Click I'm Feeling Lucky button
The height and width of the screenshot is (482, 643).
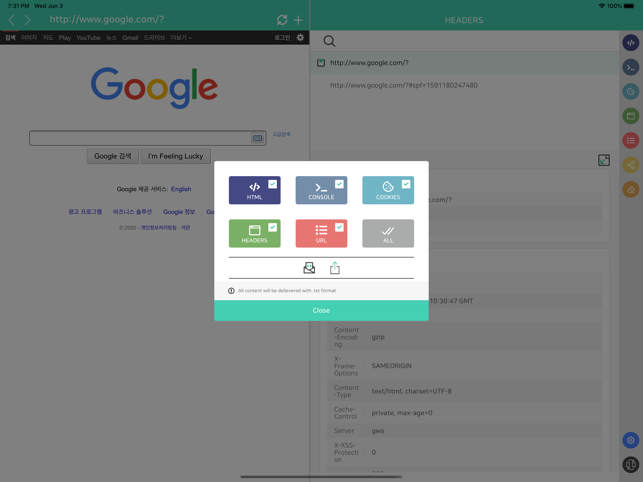[176, 156]
